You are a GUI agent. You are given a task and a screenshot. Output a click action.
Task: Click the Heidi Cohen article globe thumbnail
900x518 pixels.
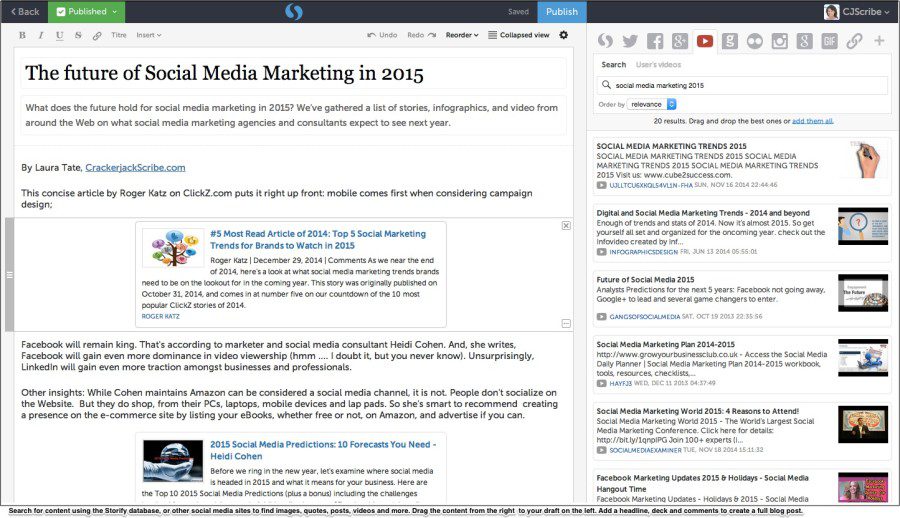[173, 461]
